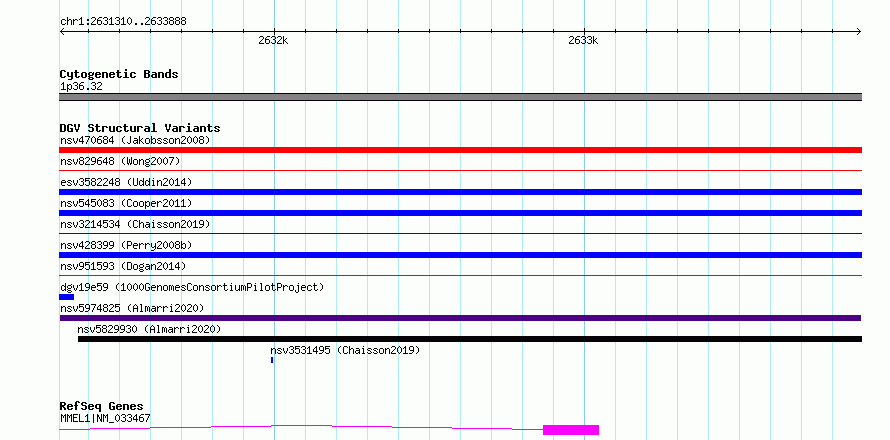Viewport: 890px width, 440px height.
Task: Open the nsv5829930 (Almarri2020) label
Action: 149,329
